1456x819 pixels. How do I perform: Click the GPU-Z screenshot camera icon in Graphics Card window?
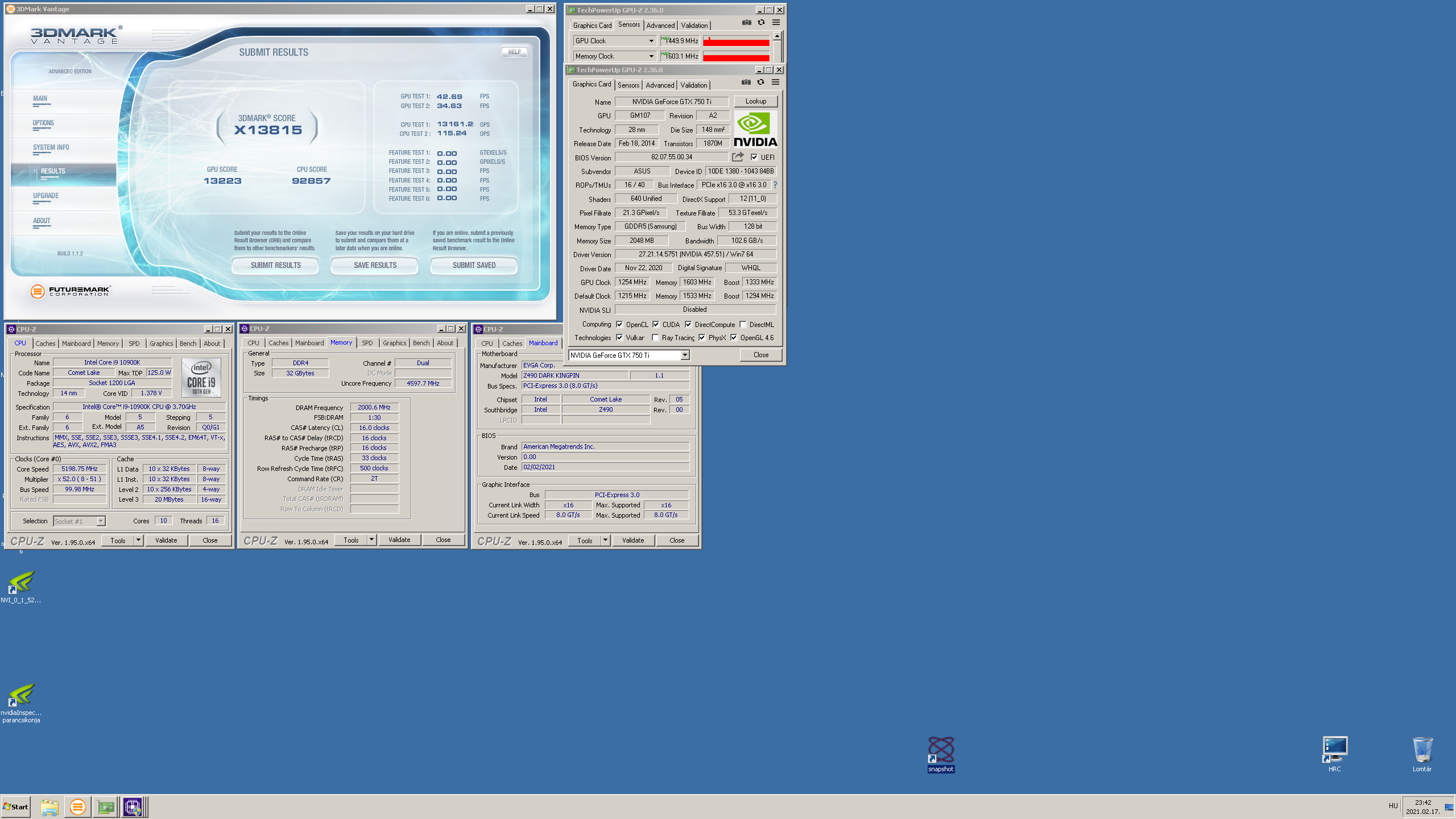point(746,82)
